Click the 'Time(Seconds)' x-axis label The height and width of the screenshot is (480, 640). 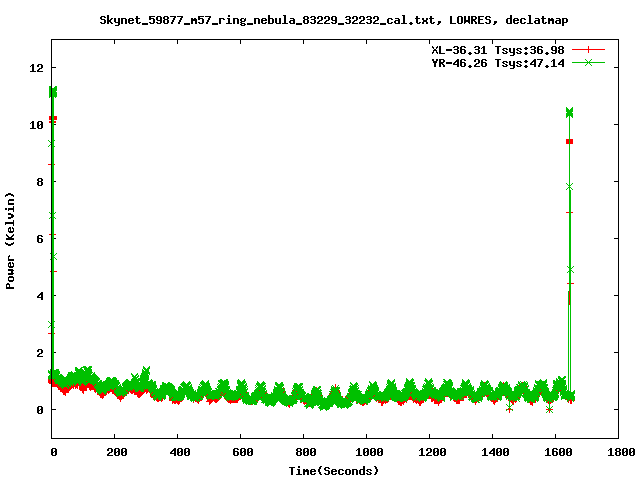[333, 471]
